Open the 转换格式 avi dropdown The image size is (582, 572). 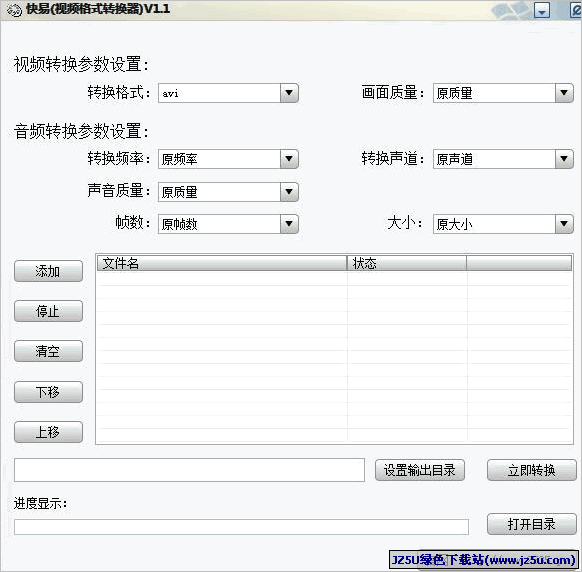(x=289, y=93)
